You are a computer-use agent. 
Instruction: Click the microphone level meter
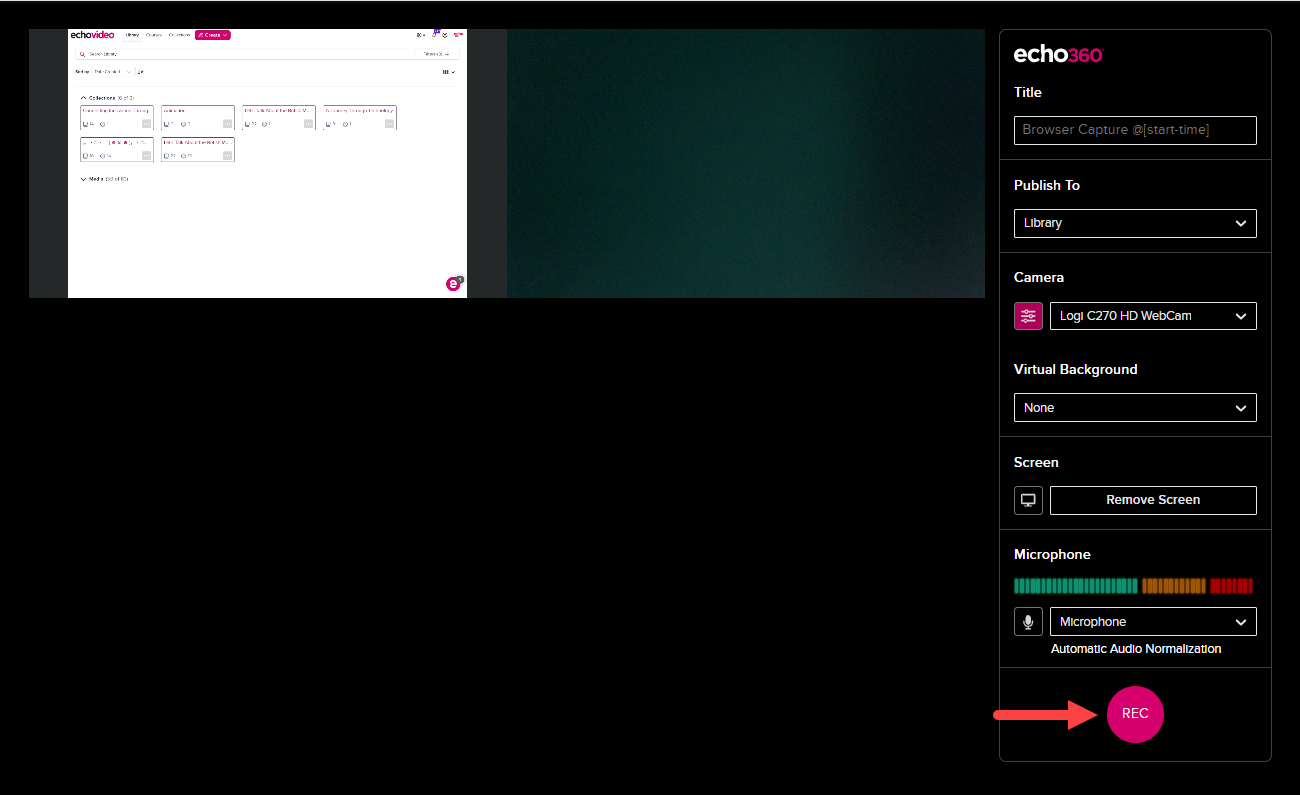(1134, 586)
